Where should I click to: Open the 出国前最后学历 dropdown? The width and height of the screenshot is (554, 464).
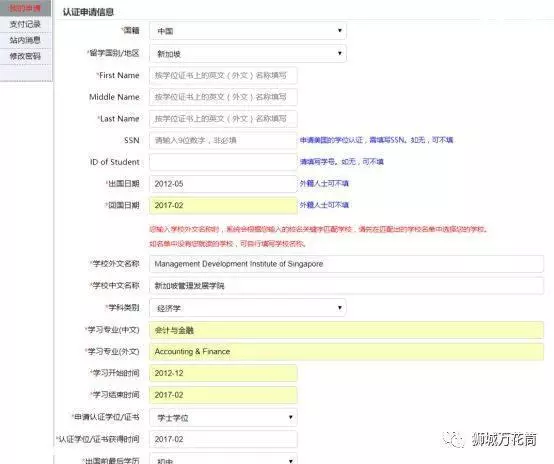click(x=223, y=459)
